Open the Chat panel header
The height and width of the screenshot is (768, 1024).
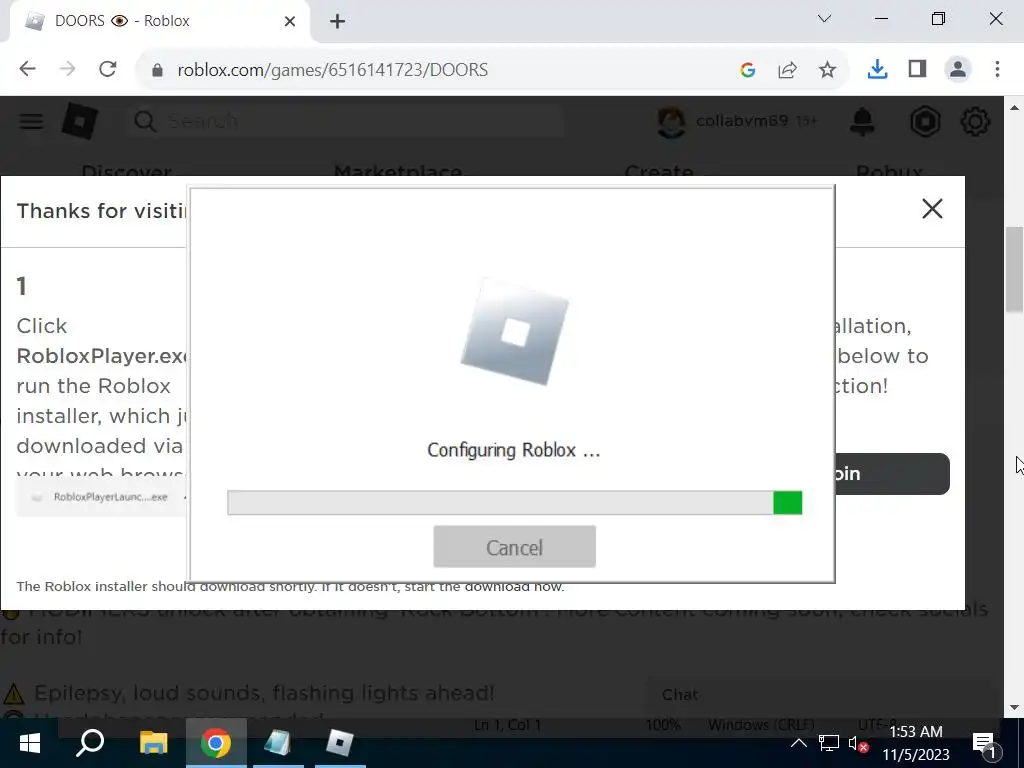[823, 695]
